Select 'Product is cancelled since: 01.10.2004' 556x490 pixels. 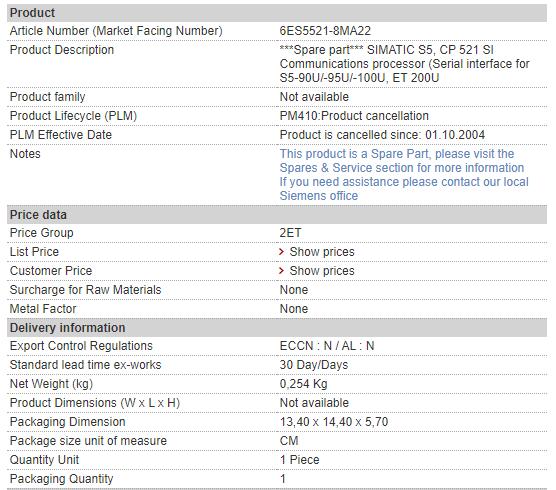point(382,135)
